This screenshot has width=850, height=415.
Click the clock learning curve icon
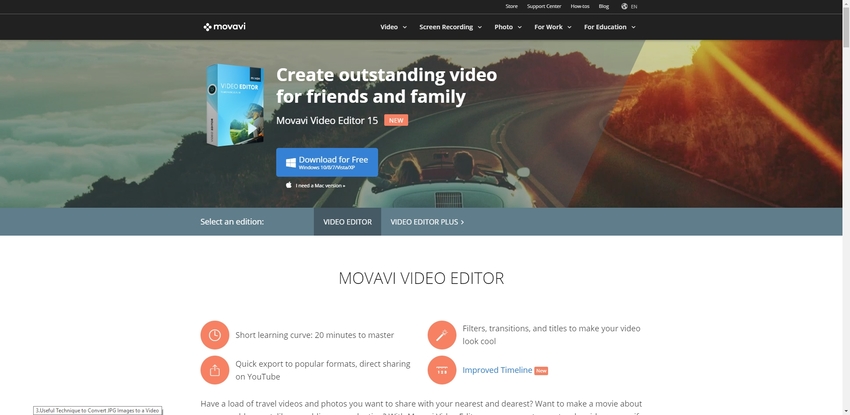tap(215, 335)
